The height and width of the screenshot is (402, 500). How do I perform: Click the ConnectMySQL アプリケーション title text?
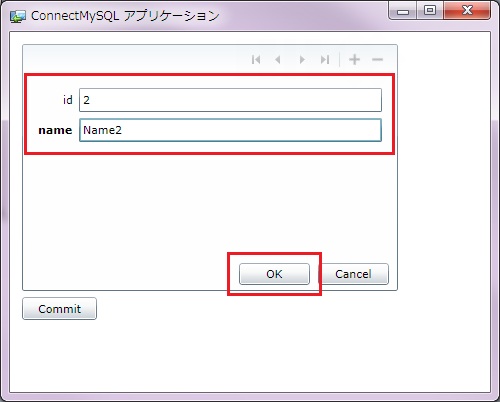coord(125,16)
